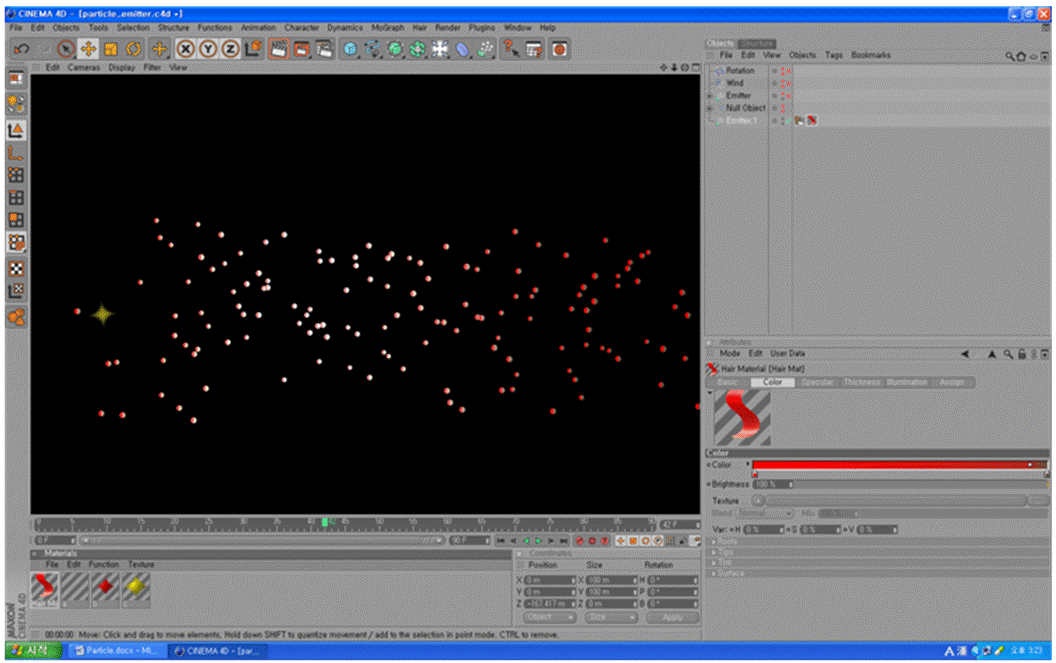Switch to the Structure tab

pyautogui.click(x=757, y=43)
